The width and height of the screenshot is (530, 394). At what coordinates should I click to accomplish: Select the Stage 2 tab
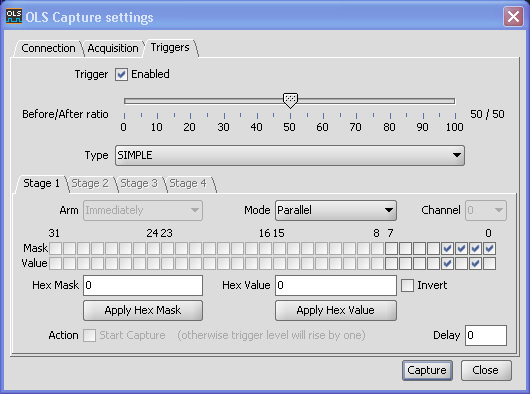(90, 183)
